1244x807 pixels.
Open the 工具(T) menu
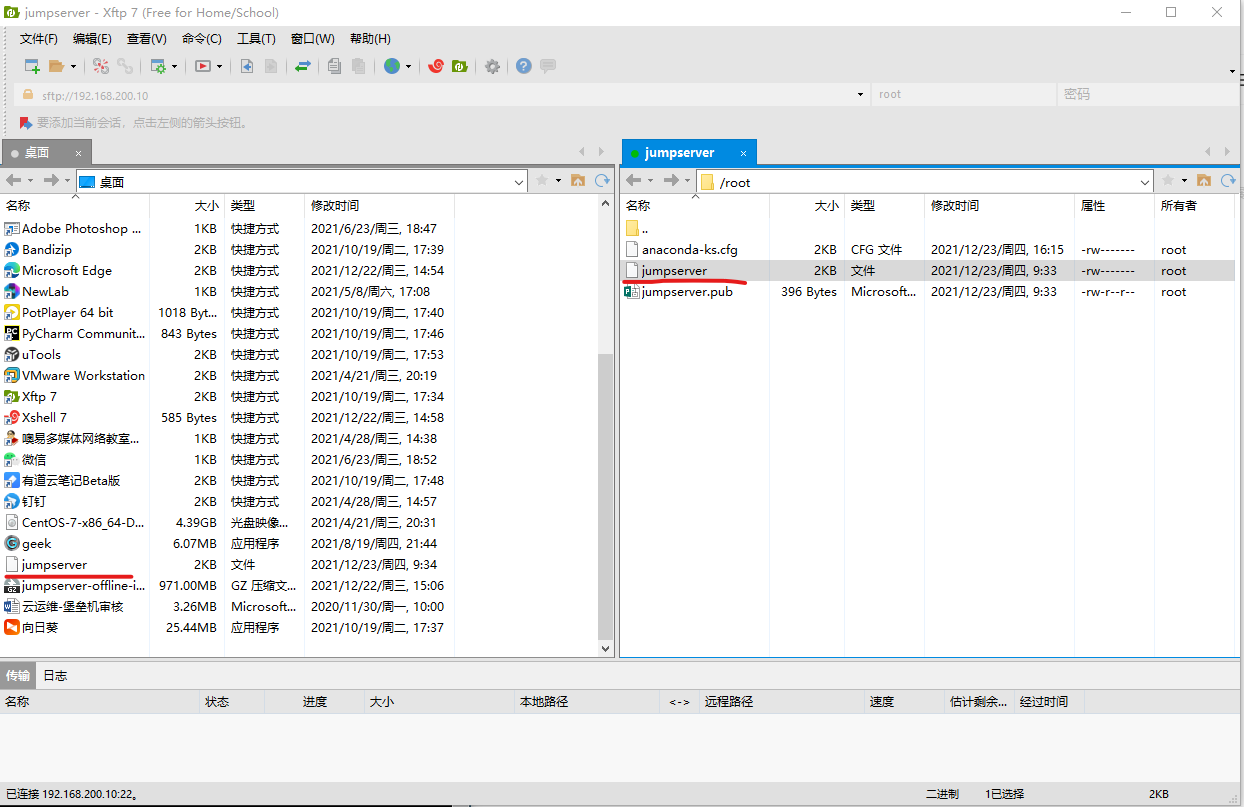point(256,39)
